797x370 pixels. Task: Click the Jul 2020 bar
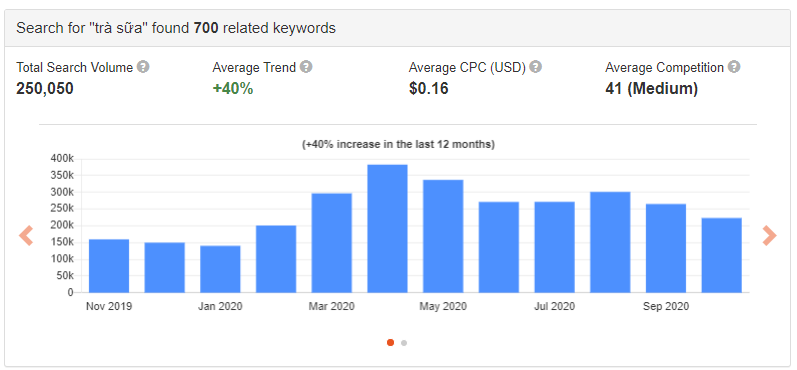[x=555, y=247]
